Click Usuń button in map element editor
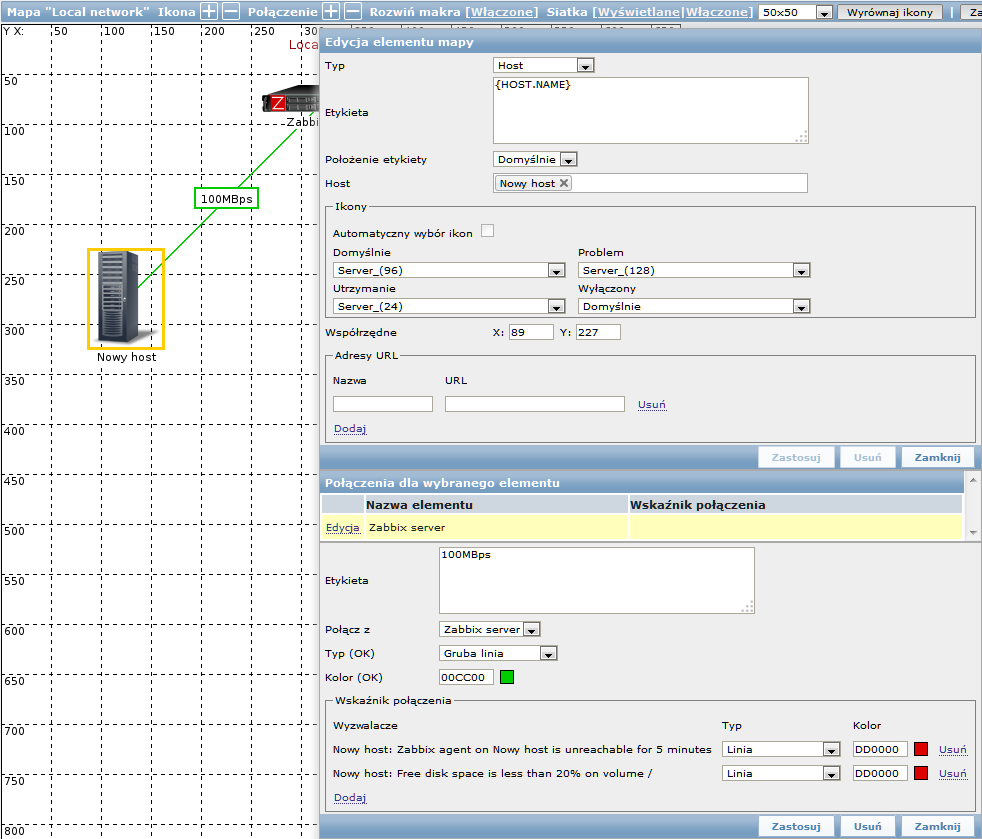The height and width of the screenshot is (839, 982). click(x=867, y=457)
